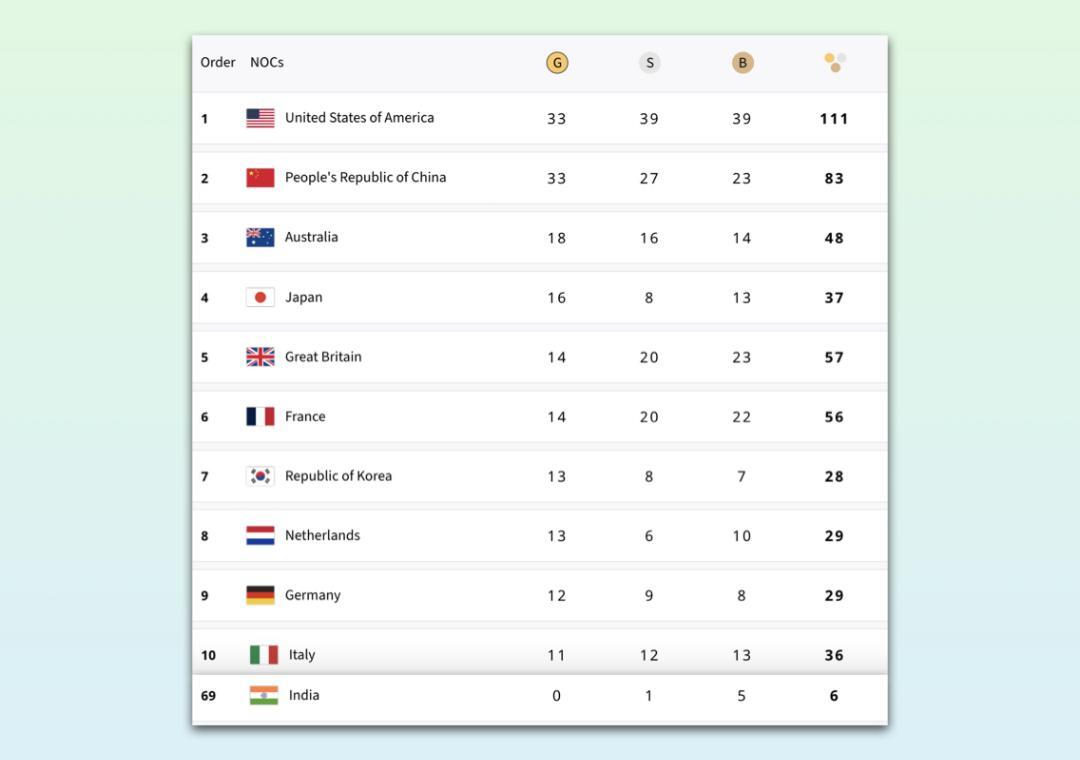Click the Great Britain flag icon
The width and height of the screenshot is (1080, 760).
tap(260, 357)
